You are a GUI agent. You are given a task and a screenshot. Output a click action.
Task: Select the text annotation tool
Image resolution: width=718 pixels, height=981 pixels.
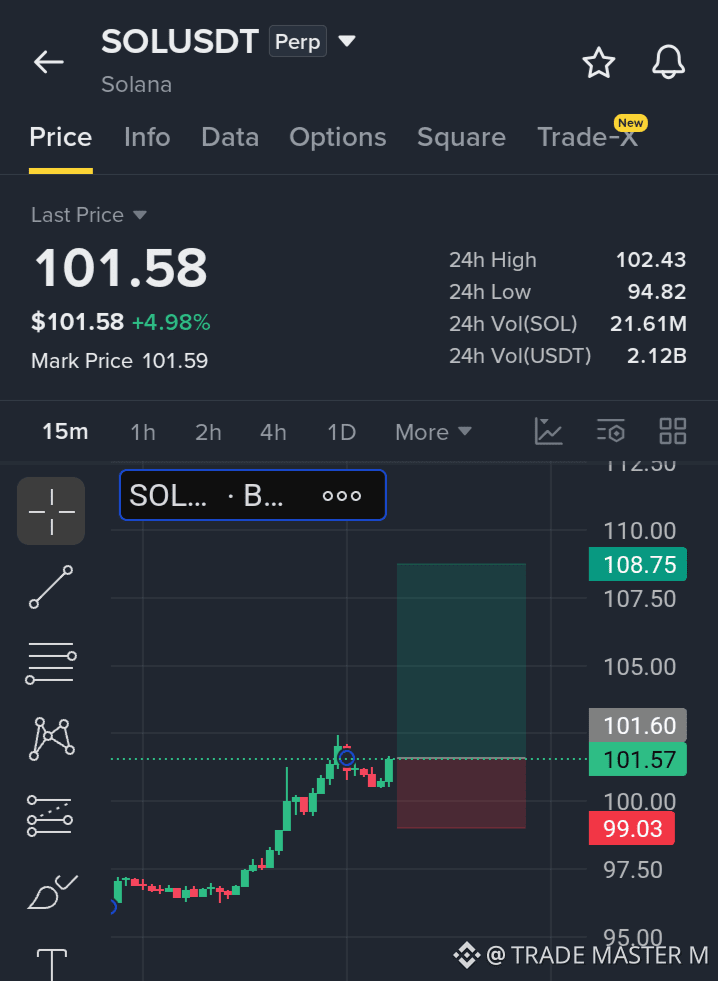tap(51, 964)
